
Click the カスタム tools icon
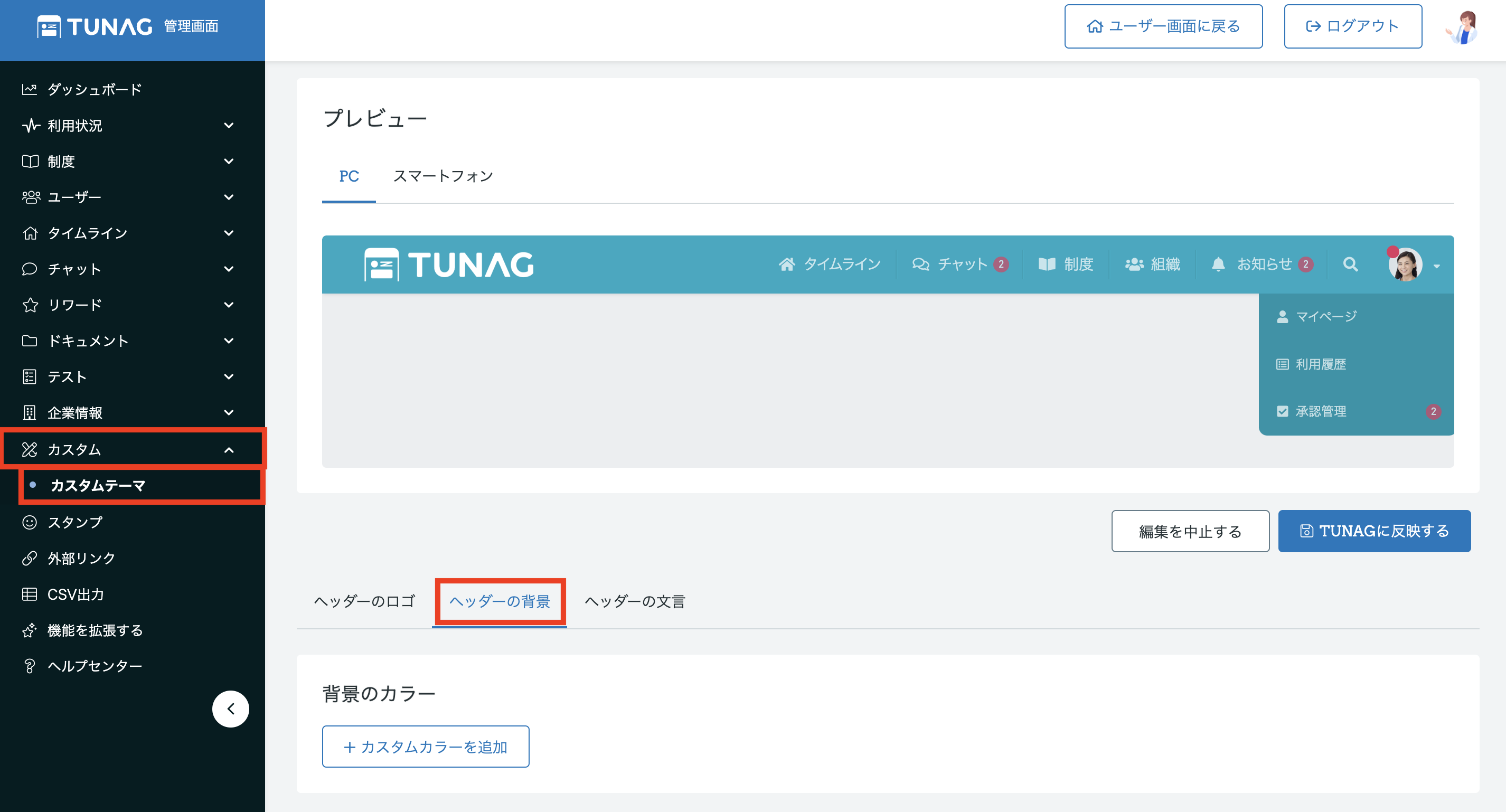[29, 449]
